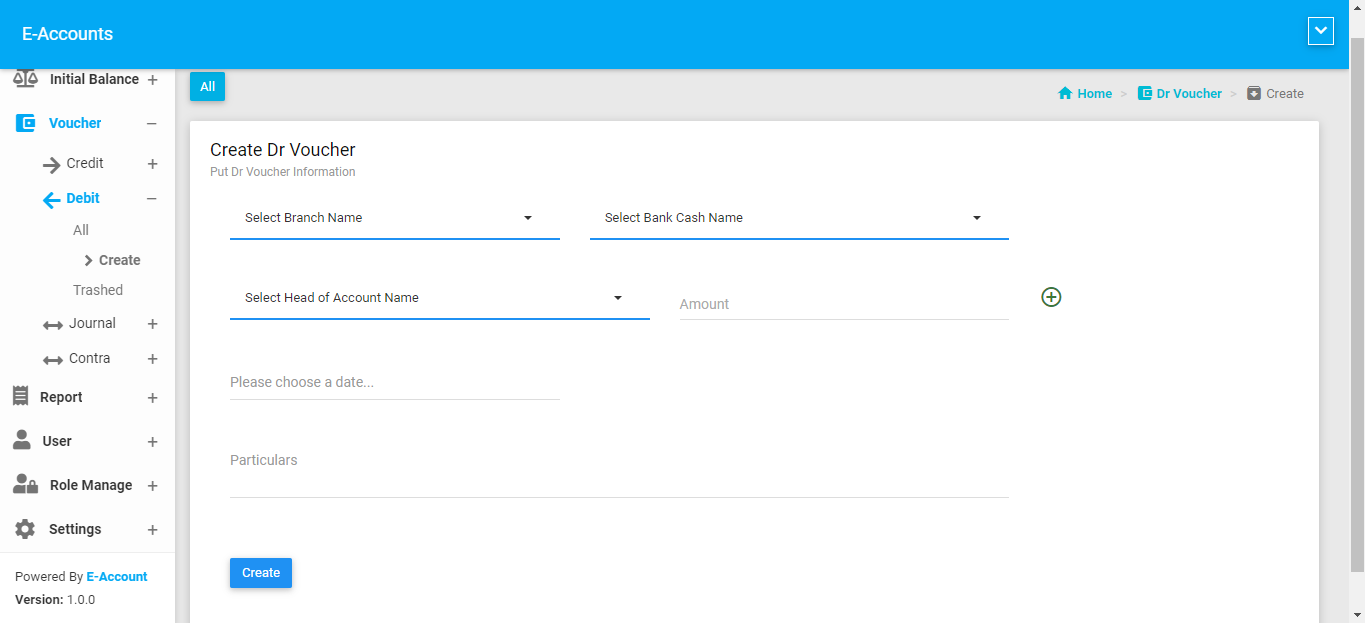The image size is (1365, 623).
Task: Open the Select Head of Account dropdown
Action: (x=439, y=298)
